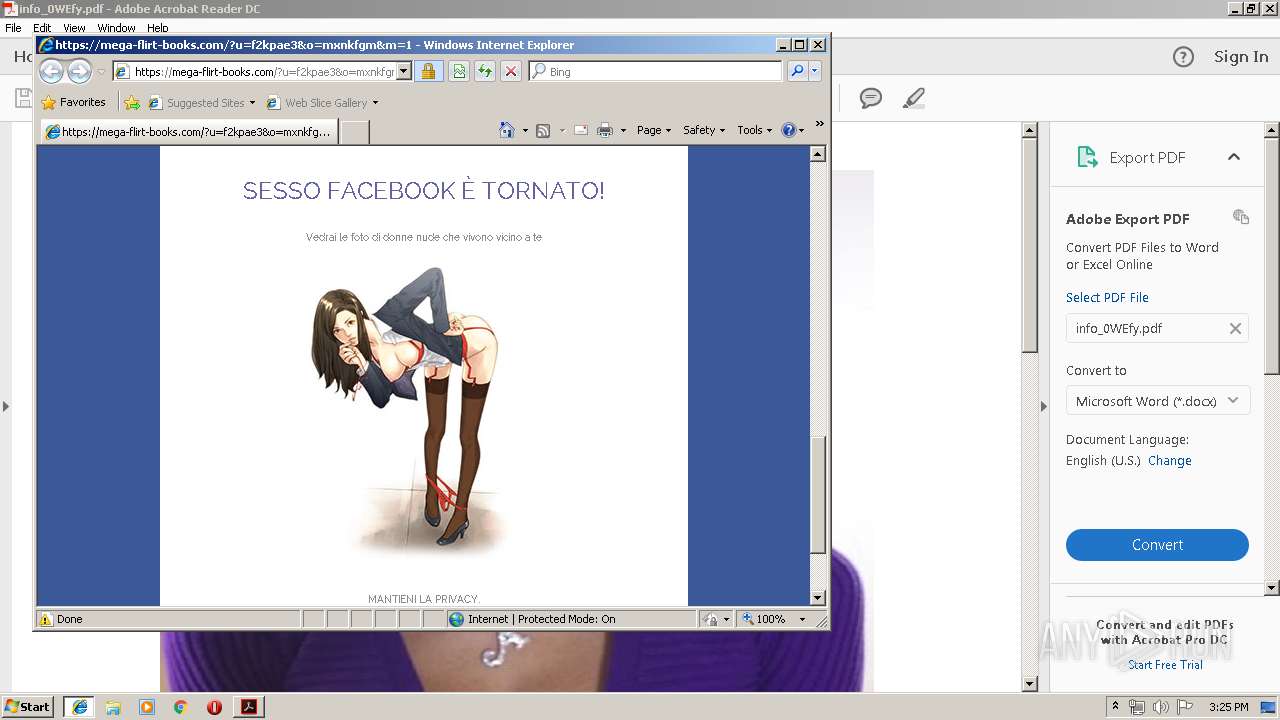Screen dimensions: 1280x720
Task: Expand the IE command bar overflow chevron
Action: [x=820, y=124]
